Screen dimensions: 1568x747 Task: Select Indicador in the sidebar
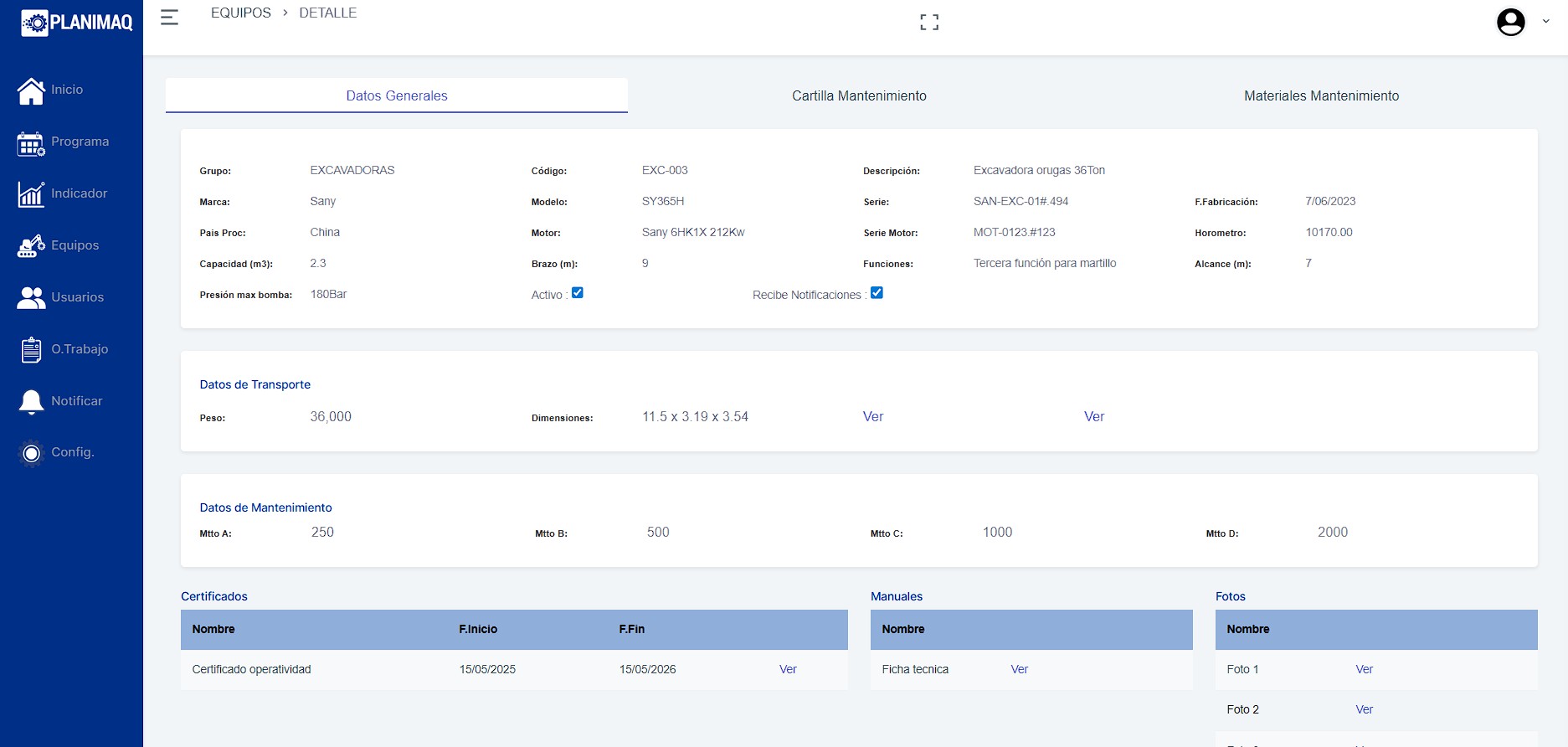(80, 193)
